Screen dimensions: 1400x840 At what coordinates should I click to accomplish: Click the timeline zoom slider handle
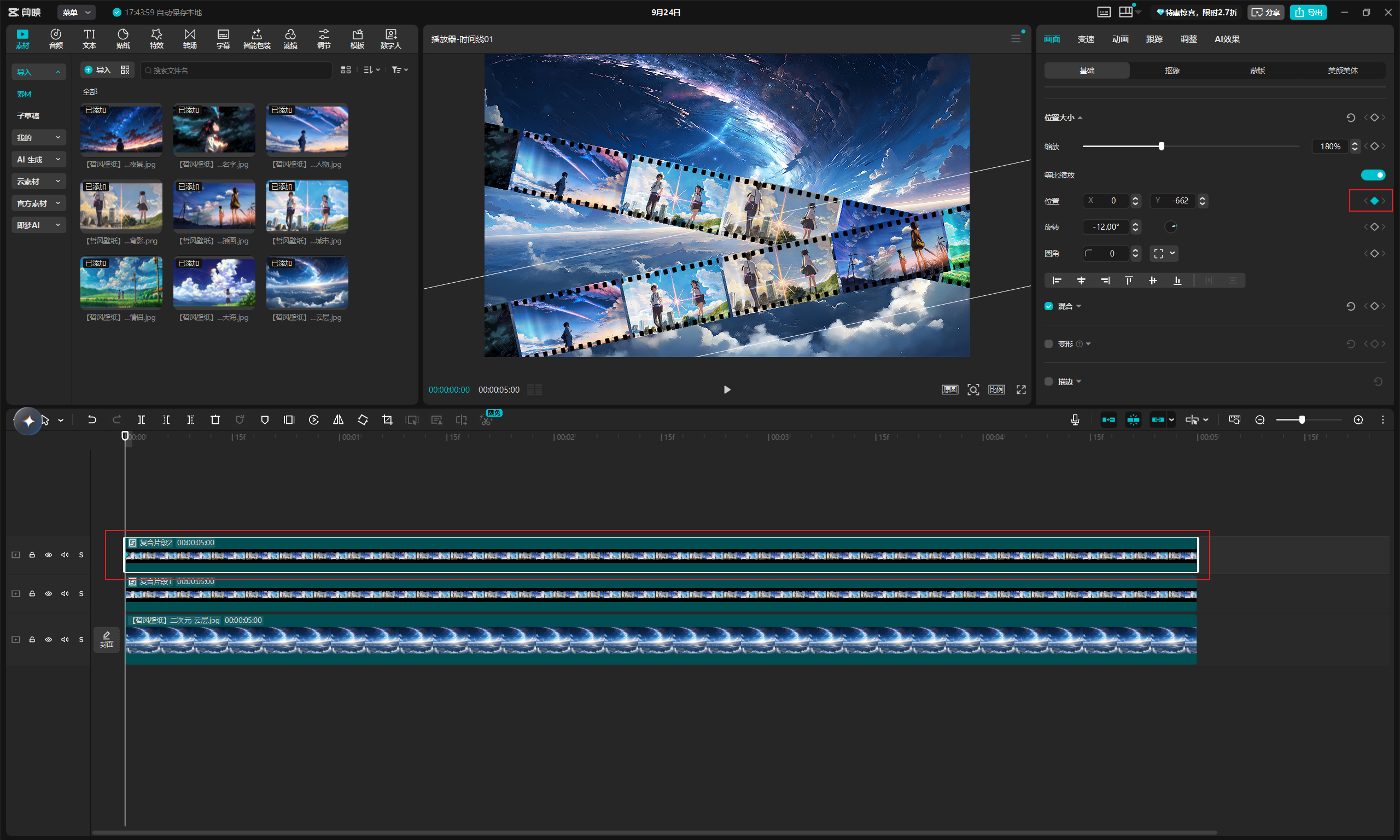[x=1302, y=420]
